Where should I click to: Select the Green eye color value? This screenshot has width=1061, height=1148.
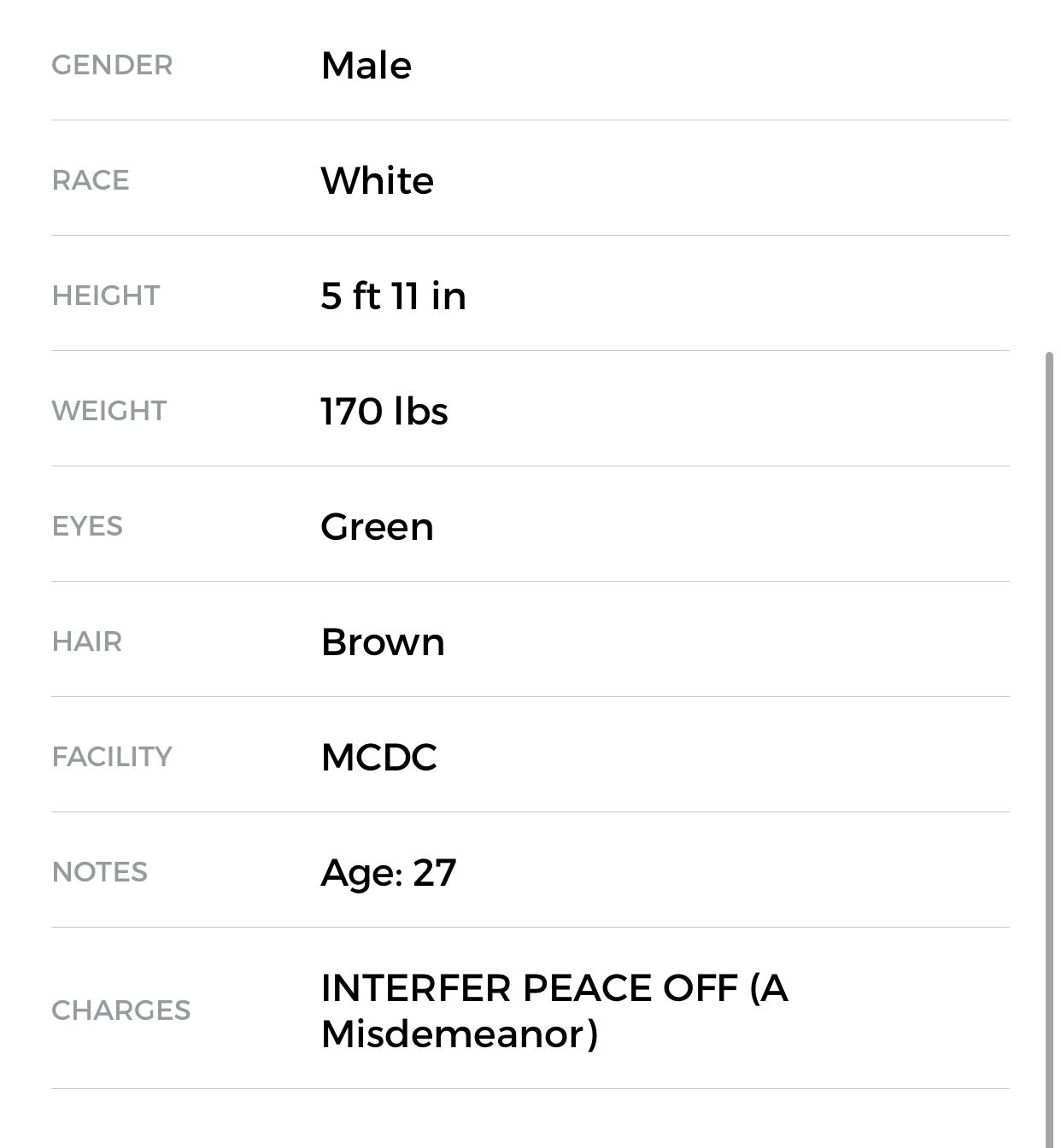tap(377, 526)
